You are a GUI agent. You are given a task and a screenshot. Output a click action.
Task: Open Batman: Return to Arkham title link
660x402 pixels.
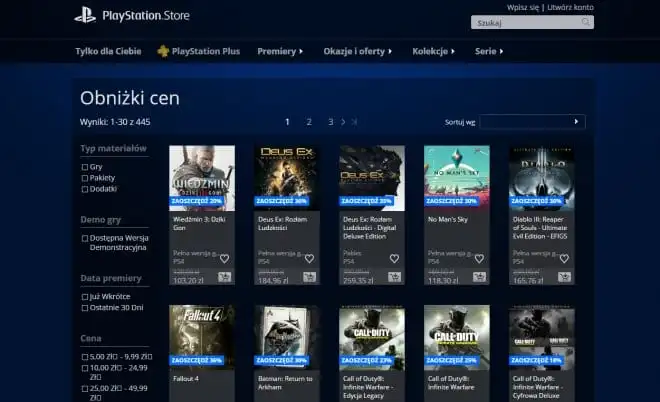point(285,383)
